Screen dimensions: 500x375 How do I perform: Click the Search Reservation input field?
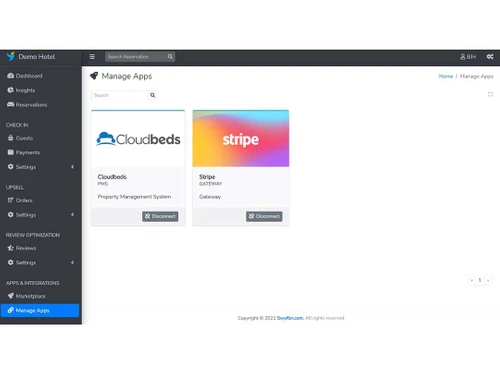(136, 57)
